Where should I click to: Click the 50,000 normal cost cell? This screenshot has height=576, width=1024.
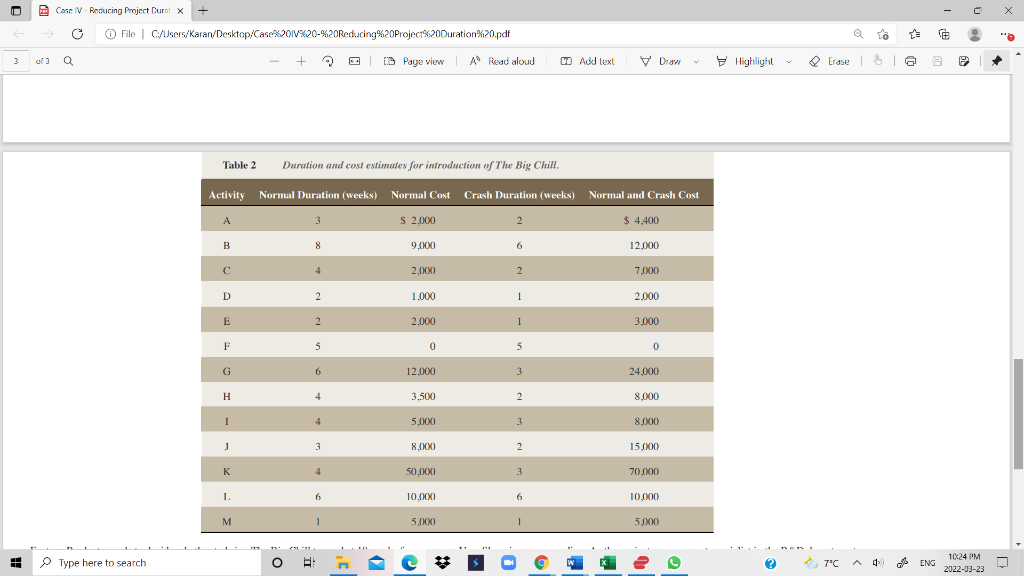[x=421, y=472]
